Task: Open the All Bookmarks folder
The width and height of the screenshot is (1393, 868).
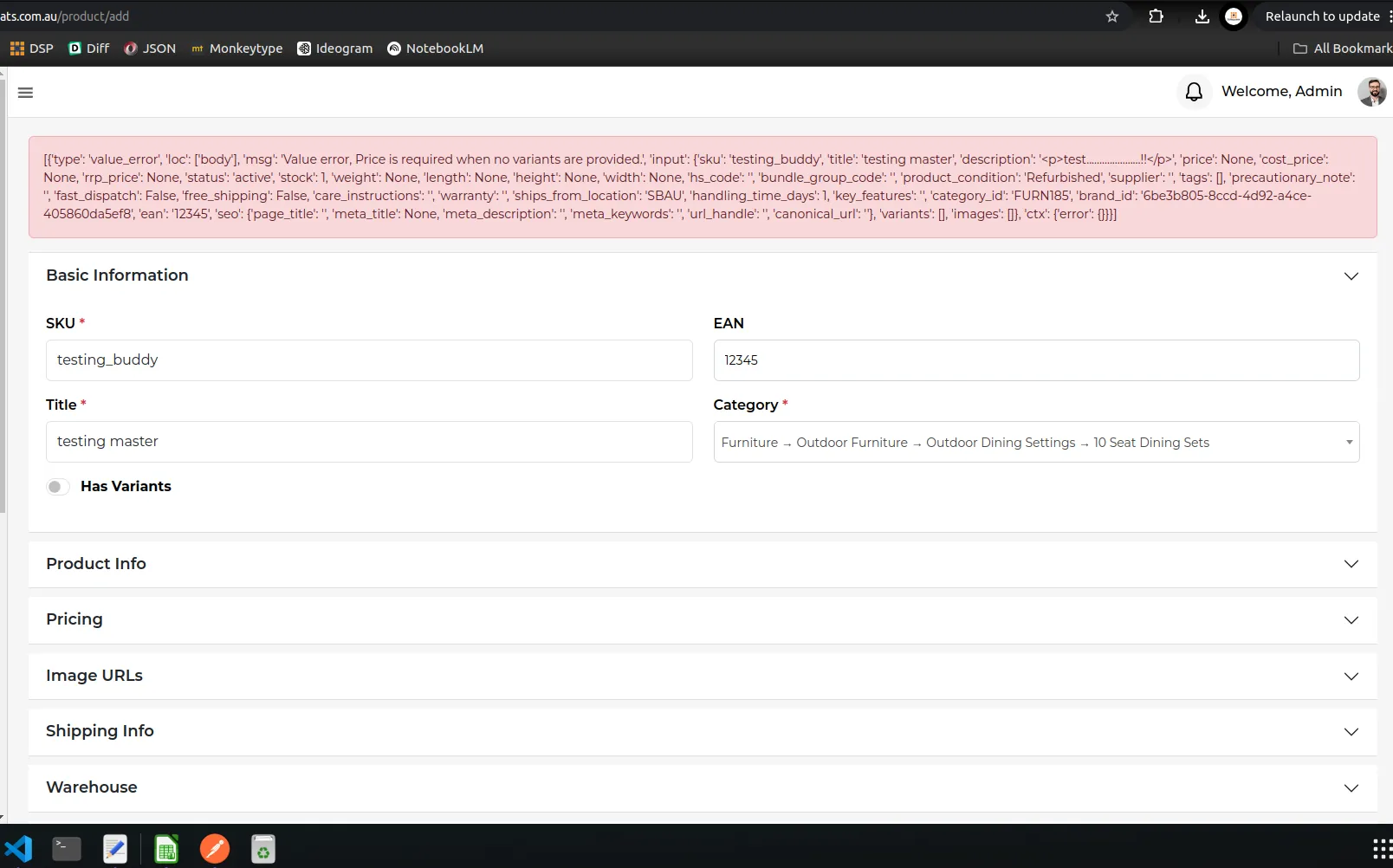Action: 1342,49
